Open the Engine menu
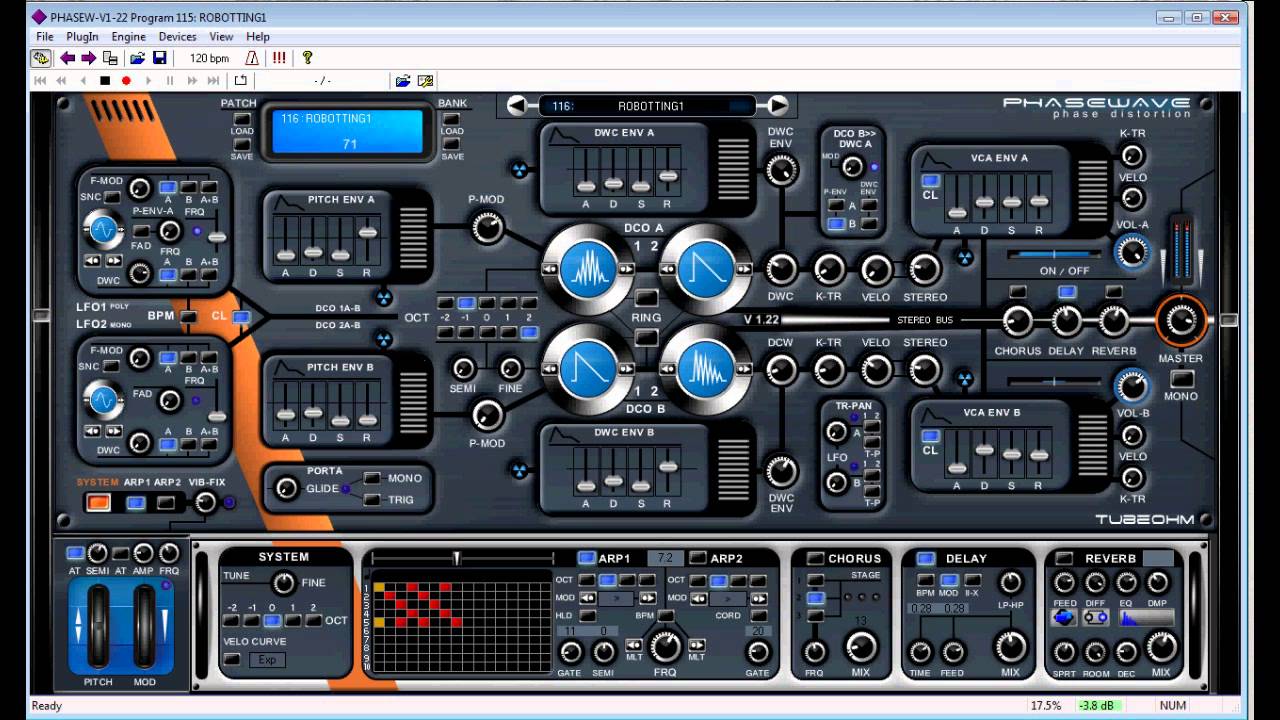This screenshot has height=720, width=1280. click(x=129, y=36)
